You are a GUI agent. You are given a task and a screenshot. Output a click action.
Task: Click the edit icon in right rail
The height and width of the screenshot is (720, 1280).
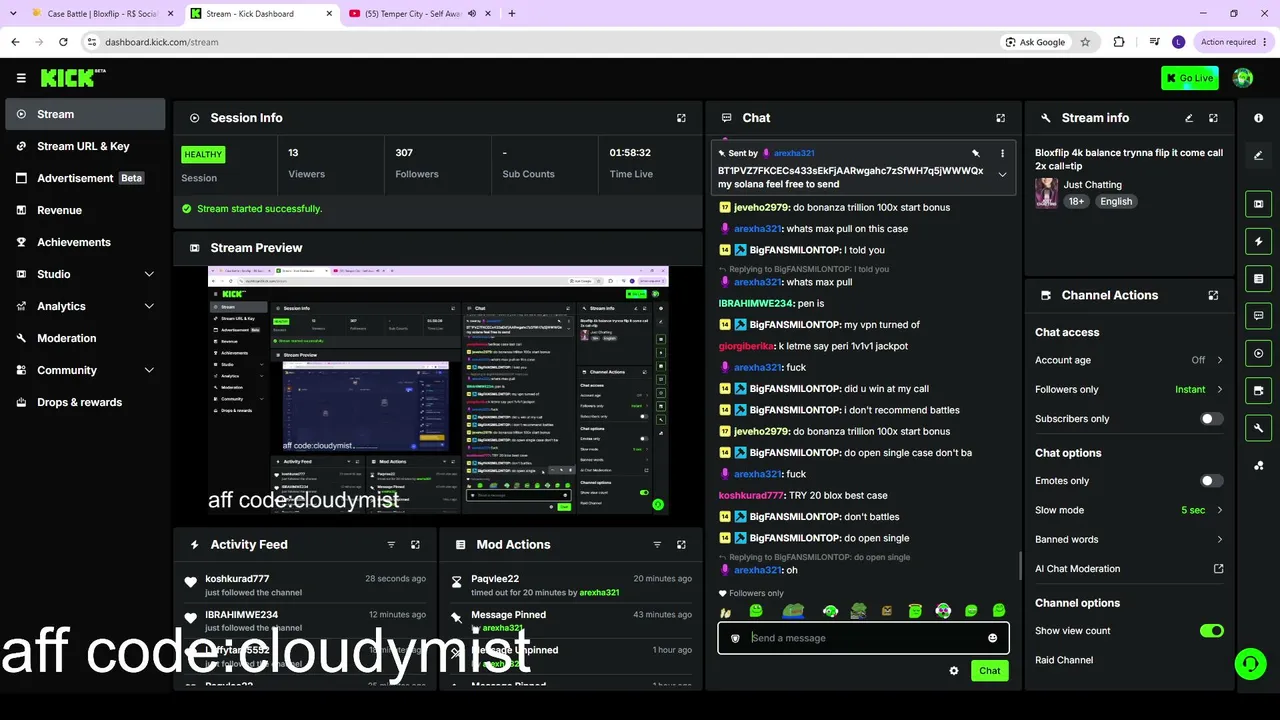point(1258,155)
